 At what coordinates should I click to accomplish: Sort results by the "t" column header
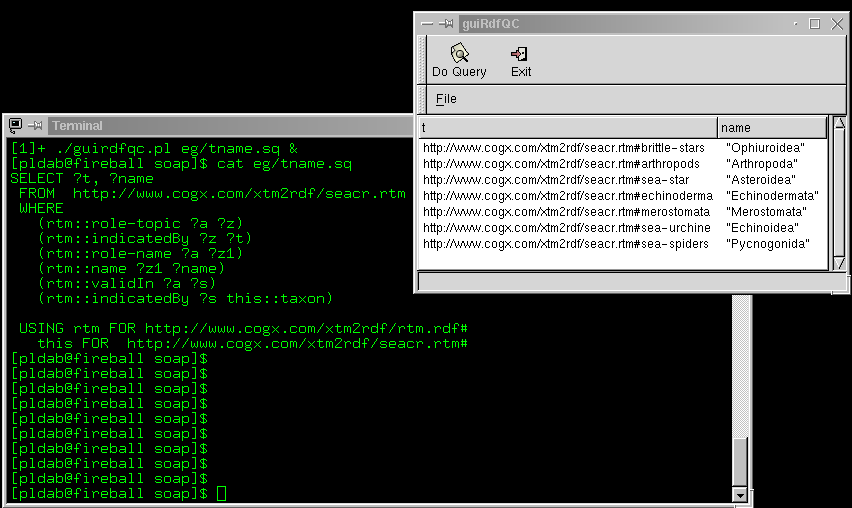tap(567, 128)
